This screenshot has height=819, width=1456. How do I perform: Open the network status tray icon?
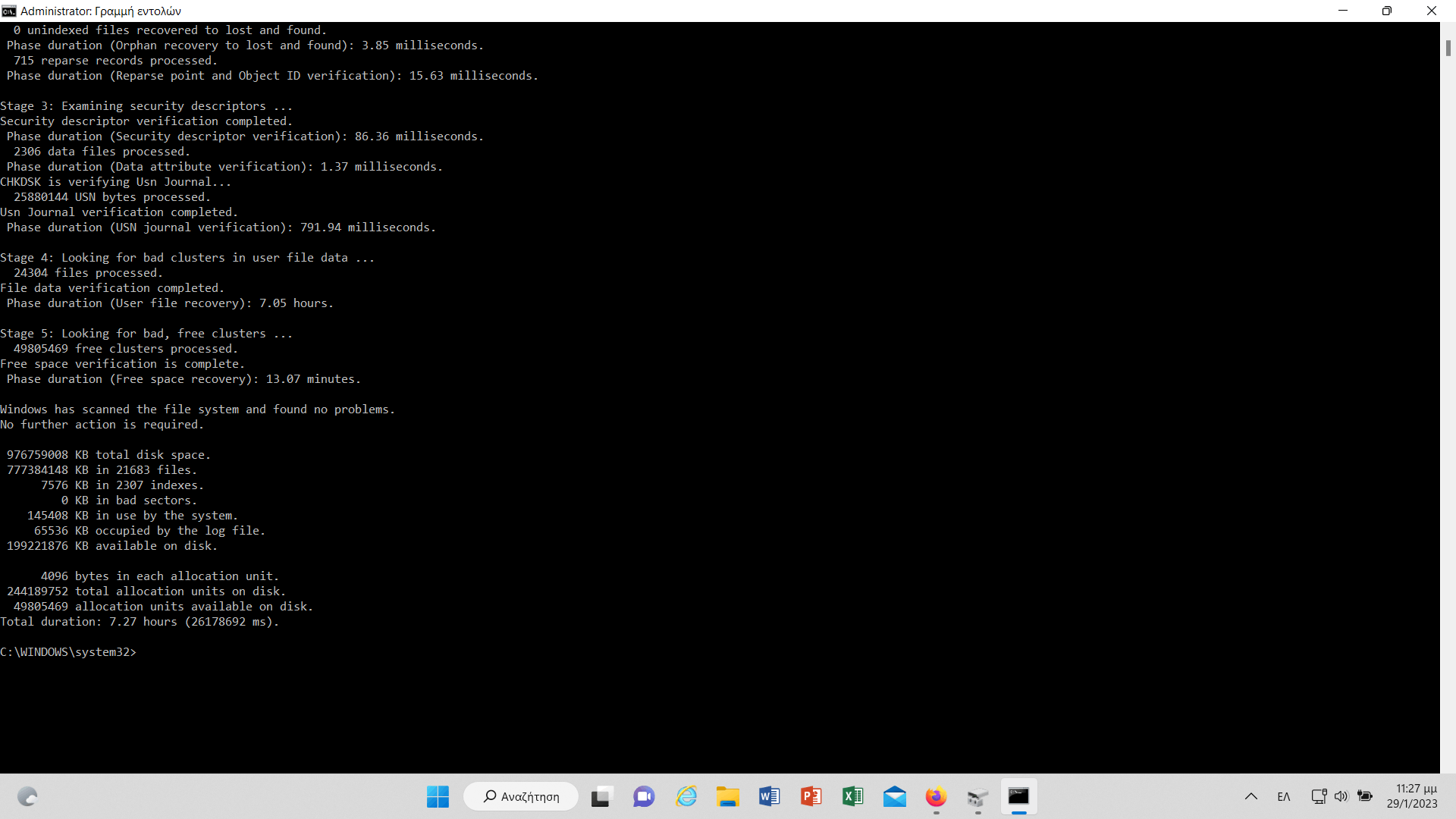tap(1319, 796)
